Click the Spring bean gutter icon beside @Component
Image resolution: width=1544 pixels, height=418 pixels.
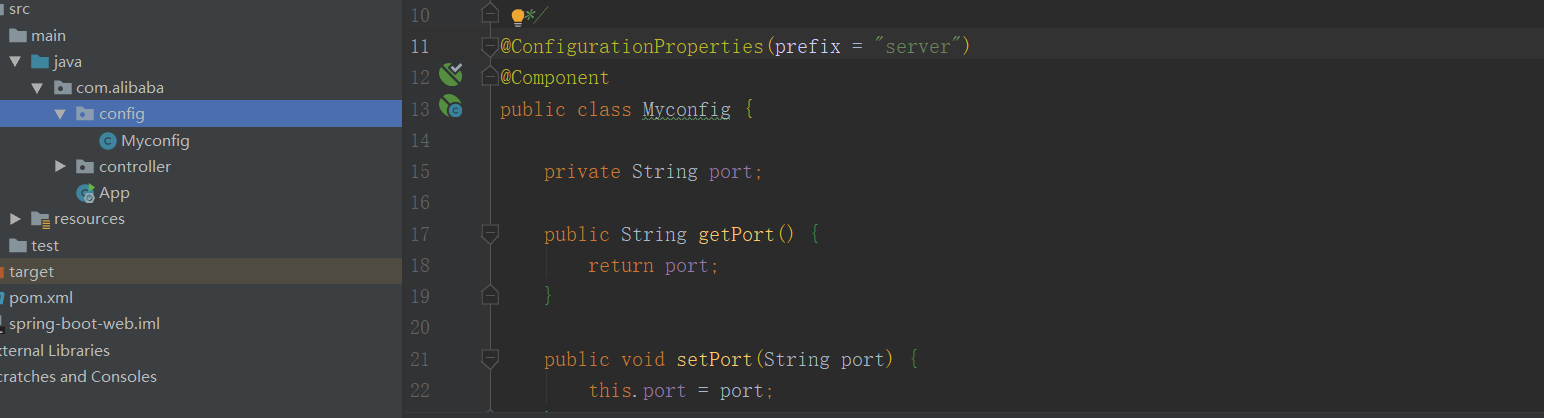451,74
